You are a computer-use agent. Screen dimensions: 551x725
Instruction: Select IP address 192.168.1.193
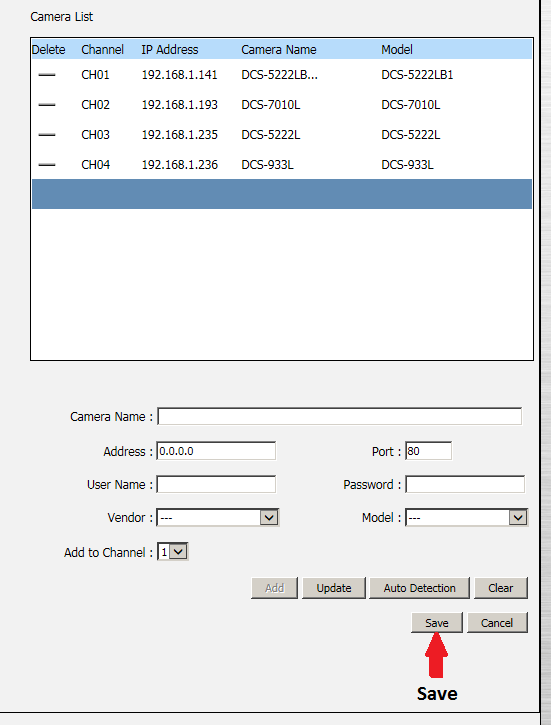tap(179, 105)
